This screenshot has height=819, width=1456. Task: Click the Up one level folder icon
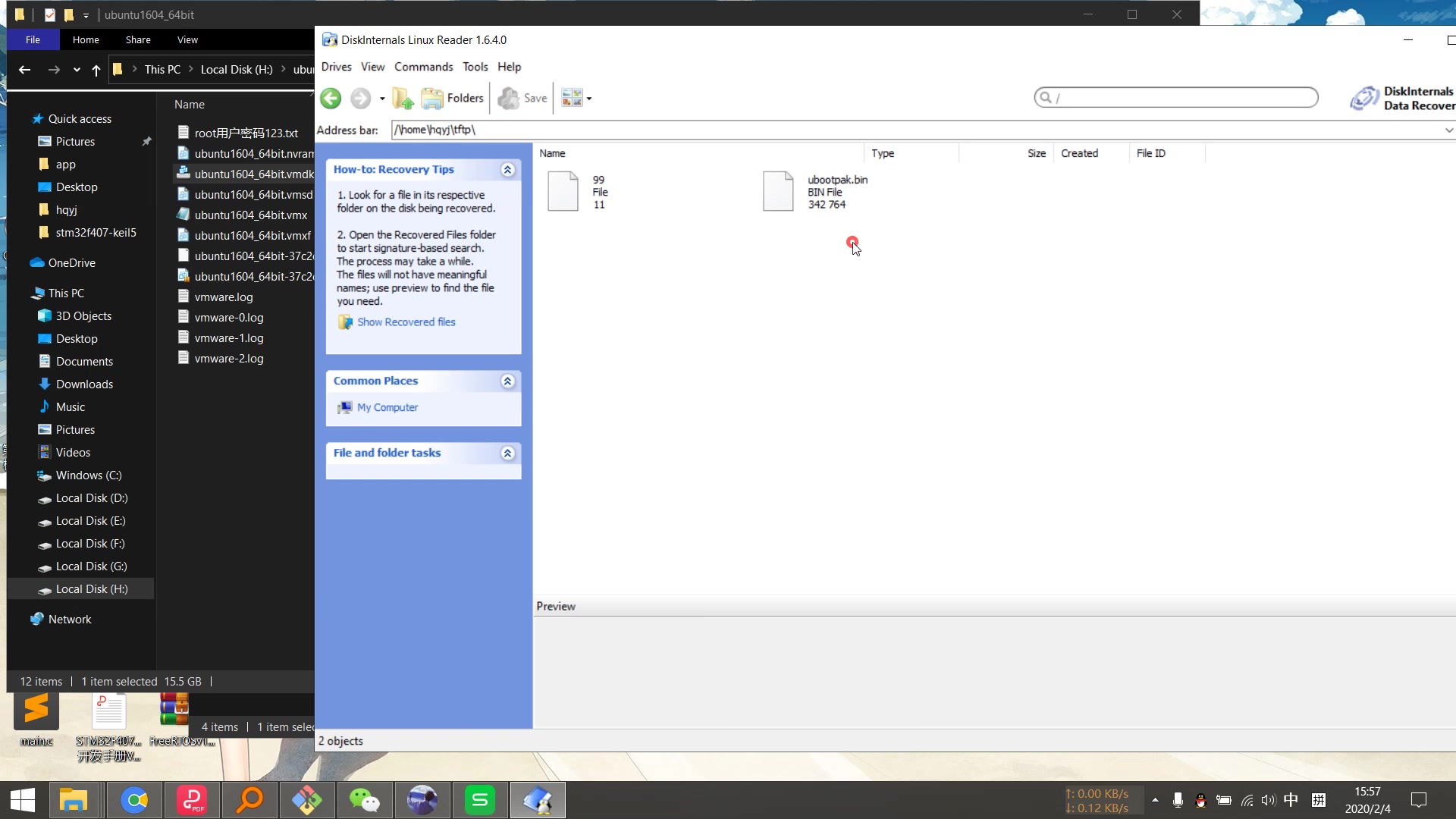pos(403,98)
